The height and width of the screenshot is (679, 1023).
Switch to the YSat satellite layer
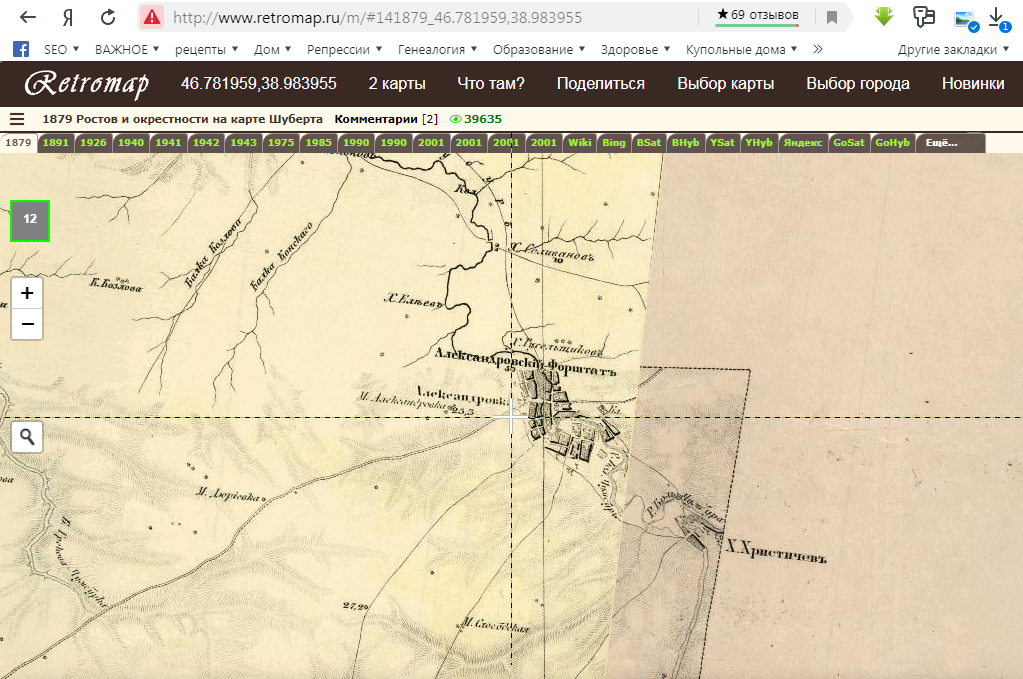pyautogui.click(x=722, y=143)
